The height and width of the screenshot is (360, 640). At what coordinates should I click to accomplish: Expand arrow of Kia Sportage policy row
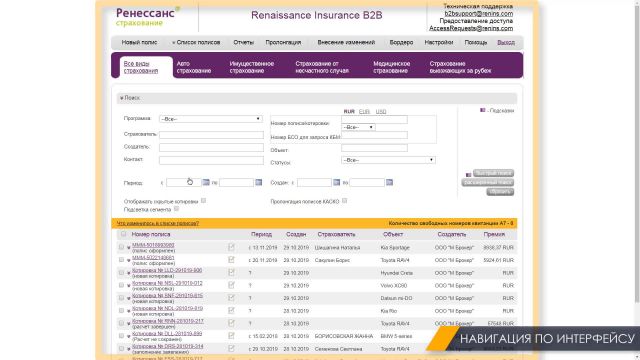pos(129,248)
